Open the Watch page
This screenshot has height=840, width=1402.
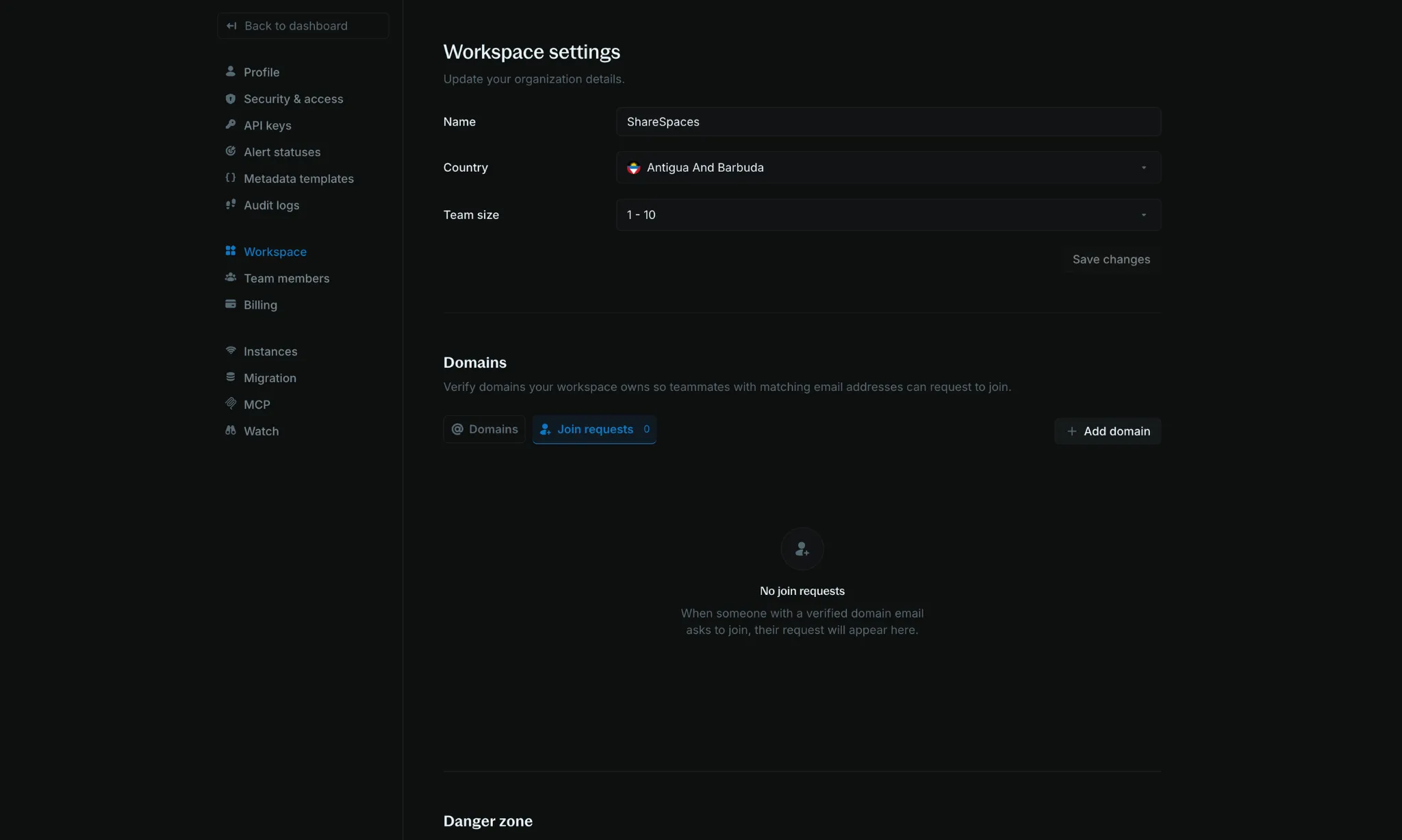[x=261, y=431]
